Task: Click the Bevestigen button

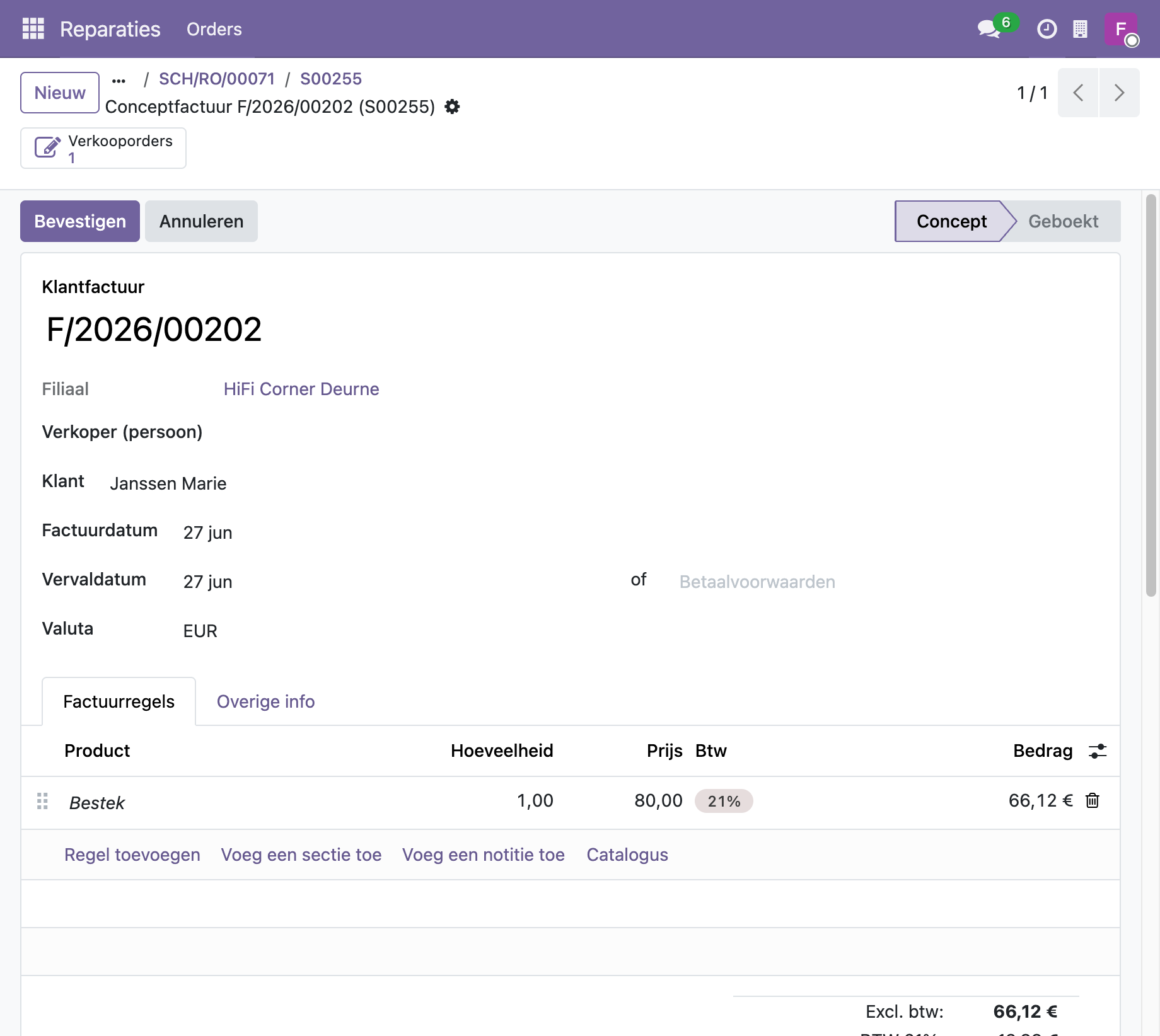Action: pos(80,221)
